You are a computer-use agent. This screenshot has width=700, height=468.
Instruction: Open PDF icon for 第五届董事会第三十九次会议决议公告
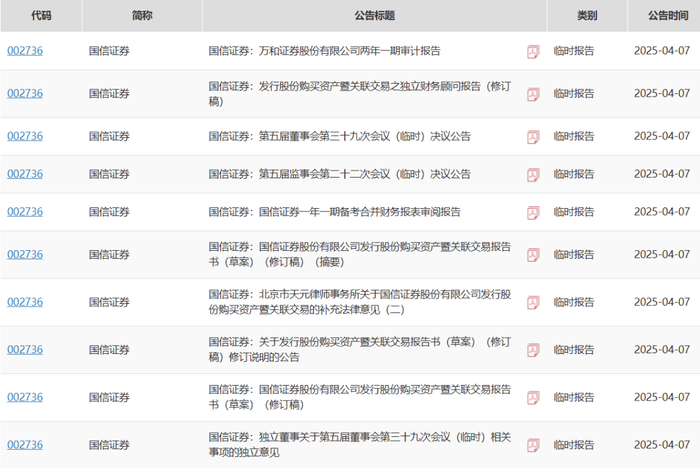tap(533, 136)
